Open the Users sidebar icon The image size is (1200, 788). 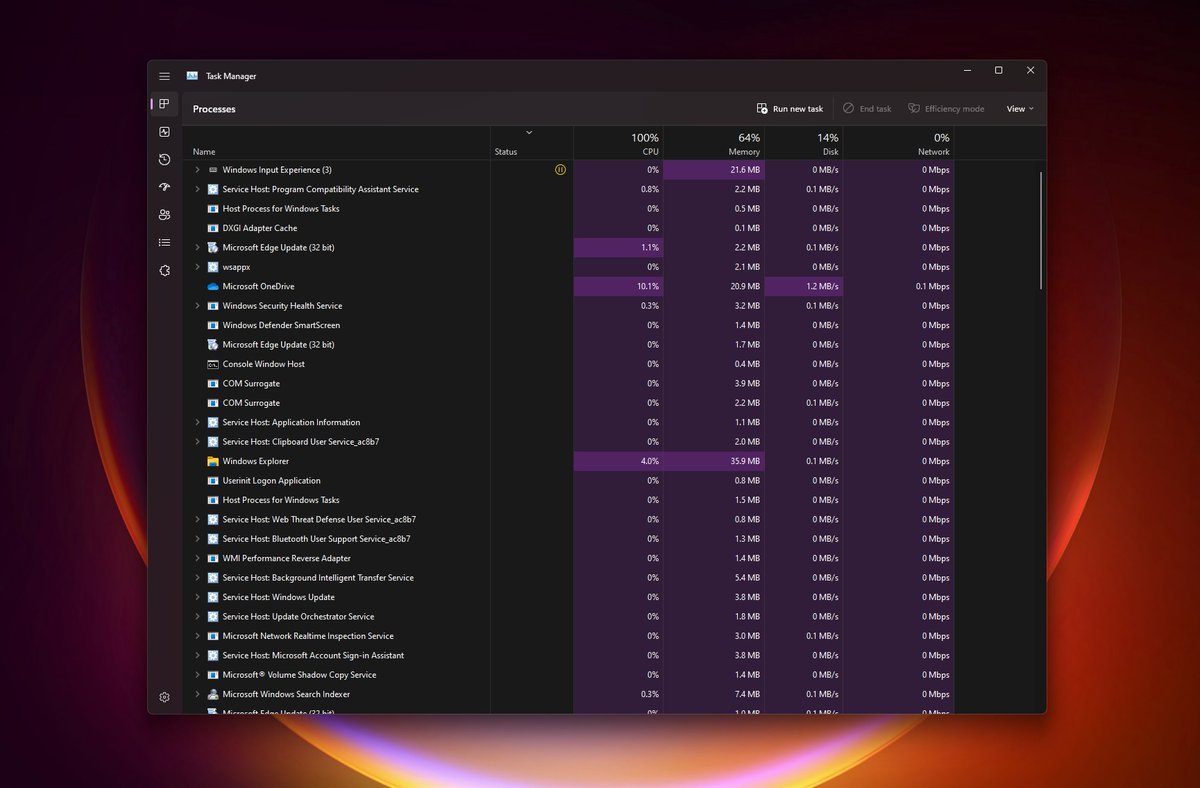(164, 215)
